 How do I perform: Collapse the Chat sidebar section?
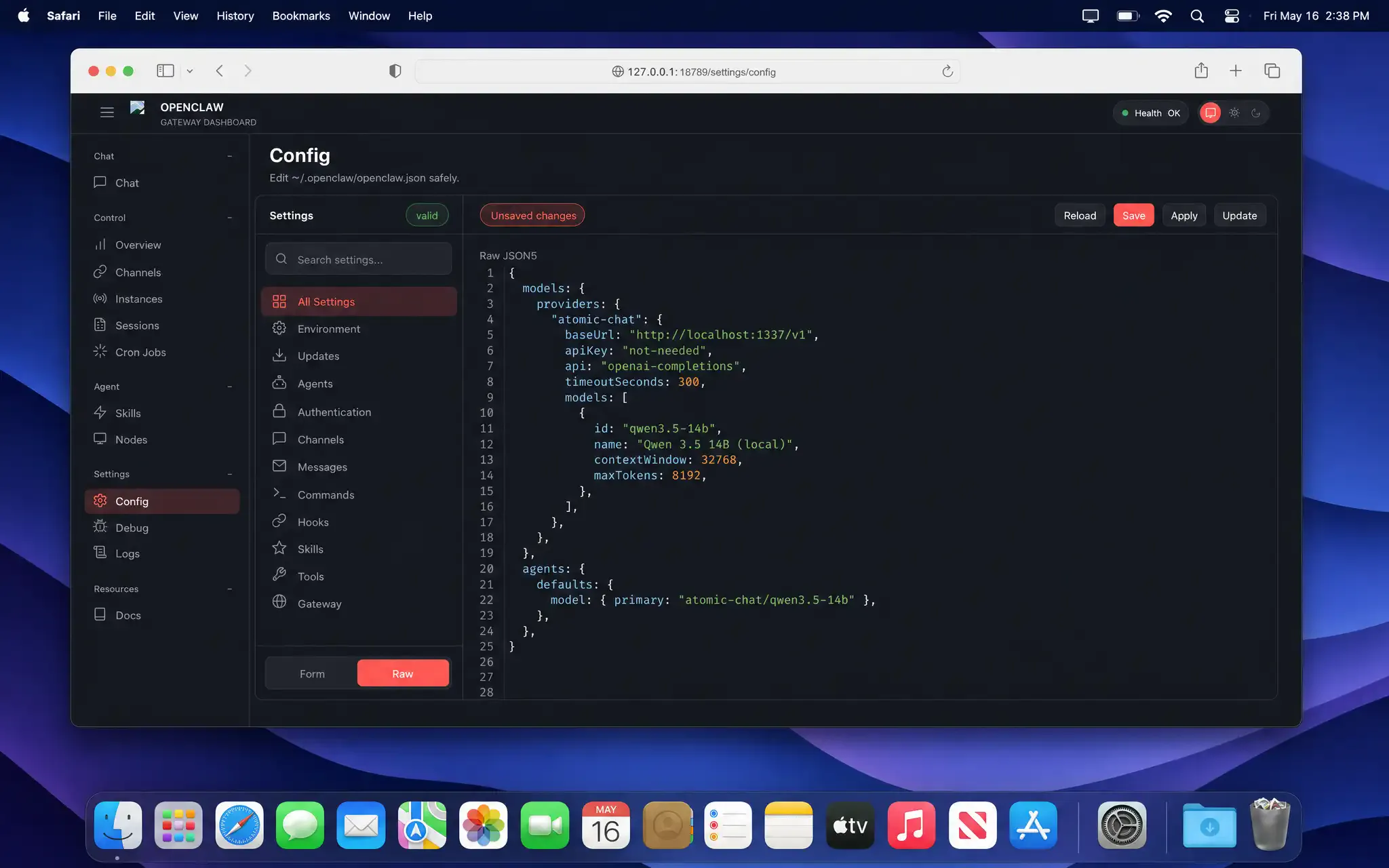[230, 156]
